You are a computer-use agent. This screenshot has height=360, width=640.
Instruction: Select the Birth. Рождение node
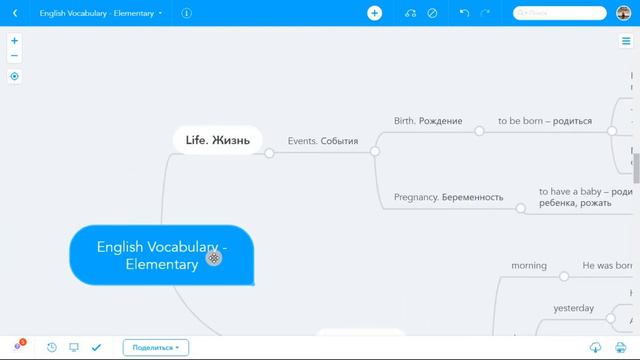click(428, 121)
